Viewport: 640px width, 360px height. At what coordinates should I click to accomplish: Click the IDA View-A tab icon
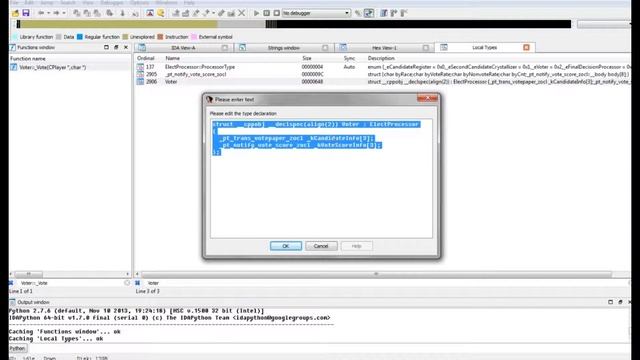click(142, 47)
